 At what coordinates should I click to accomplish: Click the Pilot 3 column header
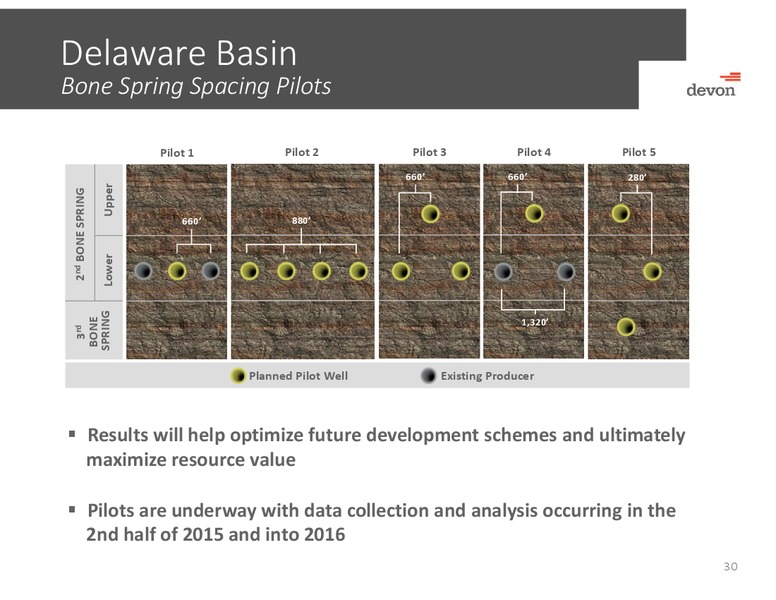click(430, 152)
